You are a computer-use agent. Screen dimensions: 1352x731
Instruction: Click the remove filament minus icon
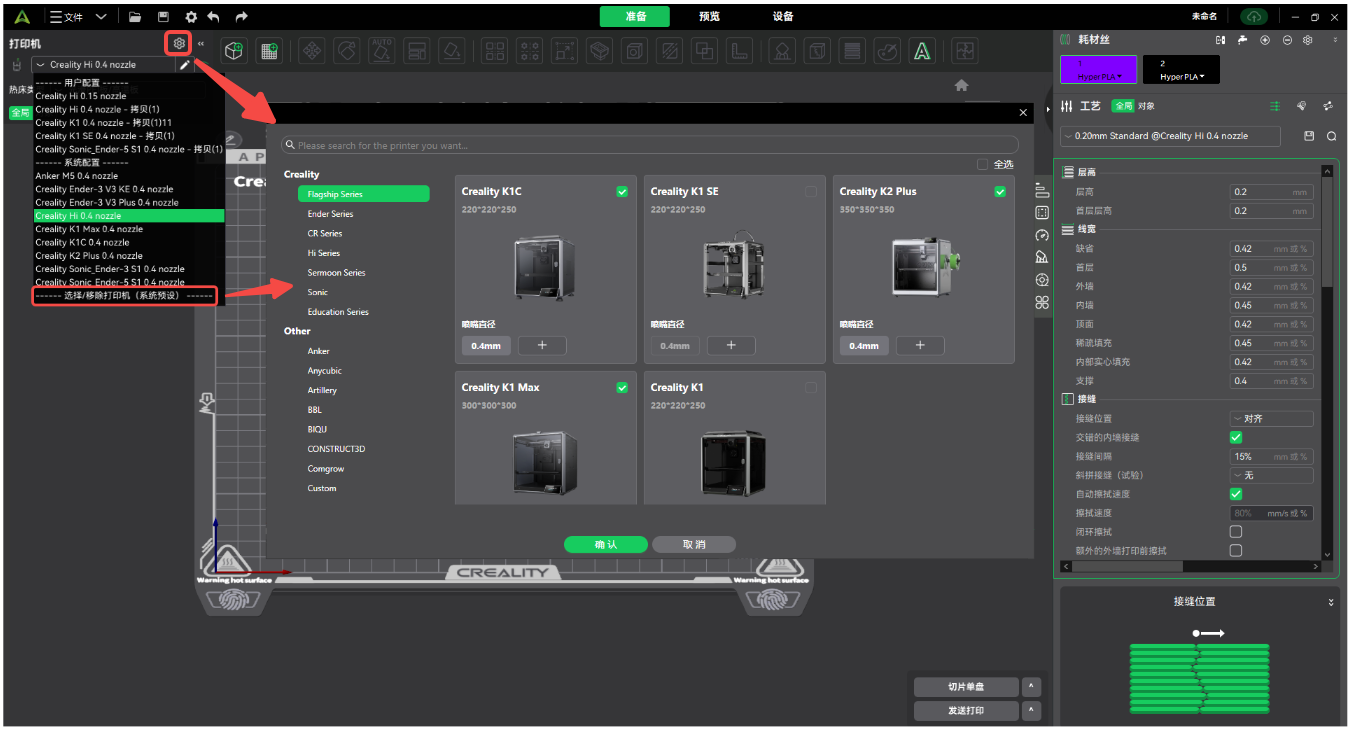pyautogui.click(x=1287, y=40)
